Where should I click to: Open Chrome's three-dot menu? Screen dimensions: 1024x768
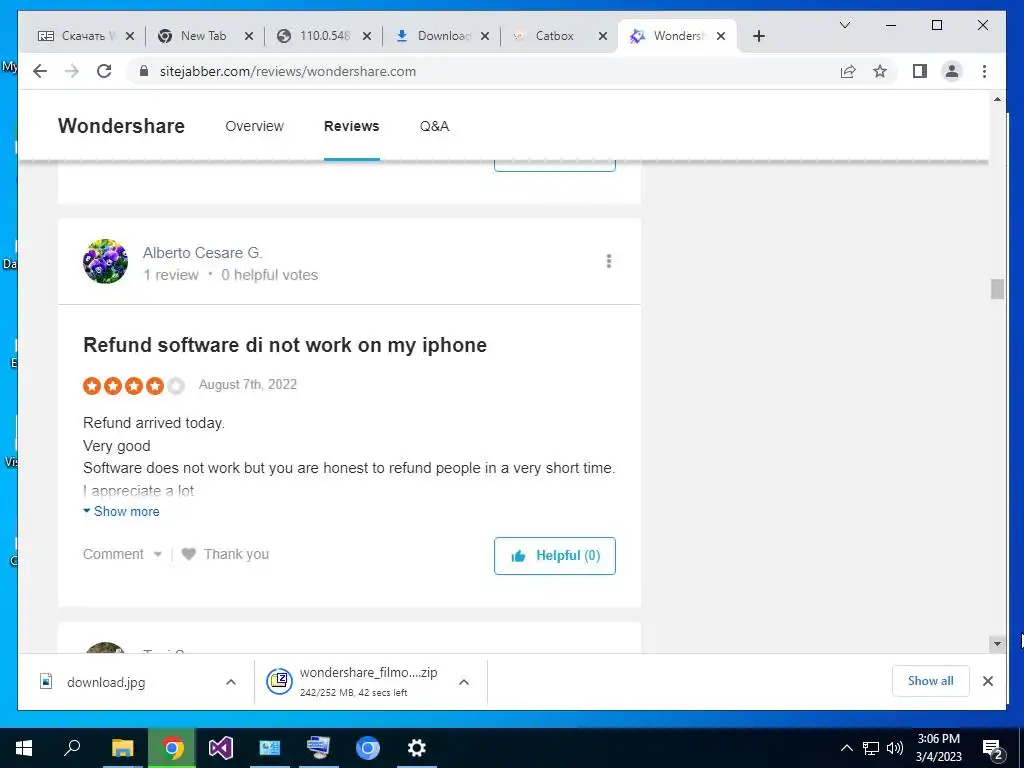[x=984, y=71]
